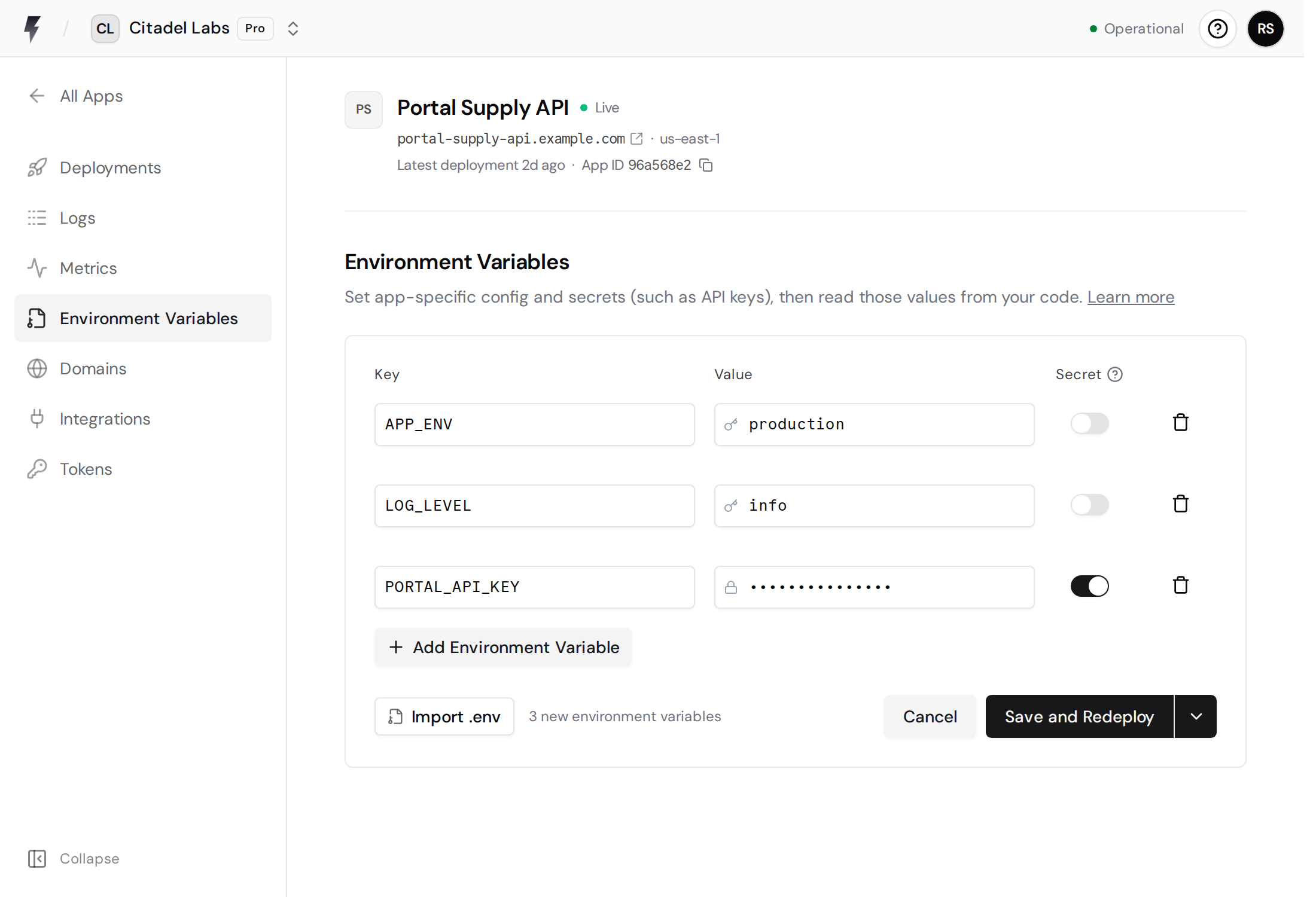
Task: Click the Integrations plug icon
Action: (x=37, y=419)
